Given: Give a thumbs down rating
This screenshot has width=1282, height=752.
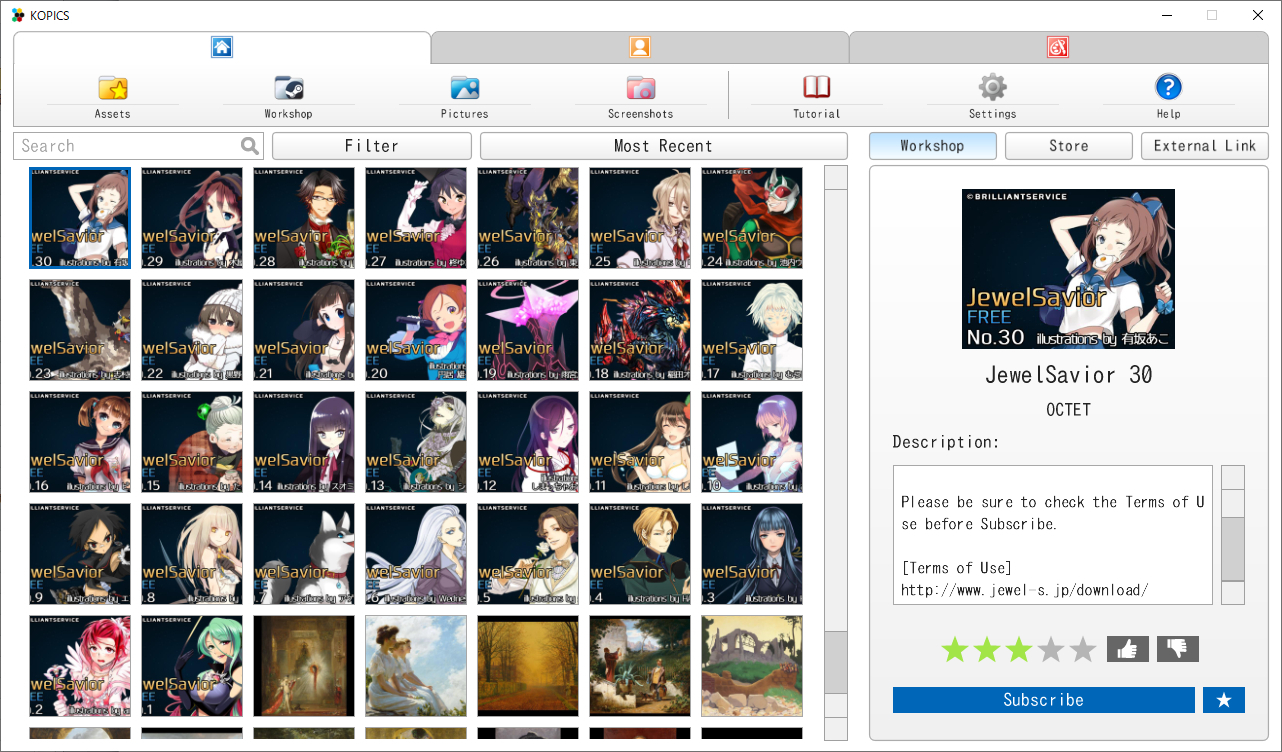Looking at the screenshot, I should [x=1177, y=649].
